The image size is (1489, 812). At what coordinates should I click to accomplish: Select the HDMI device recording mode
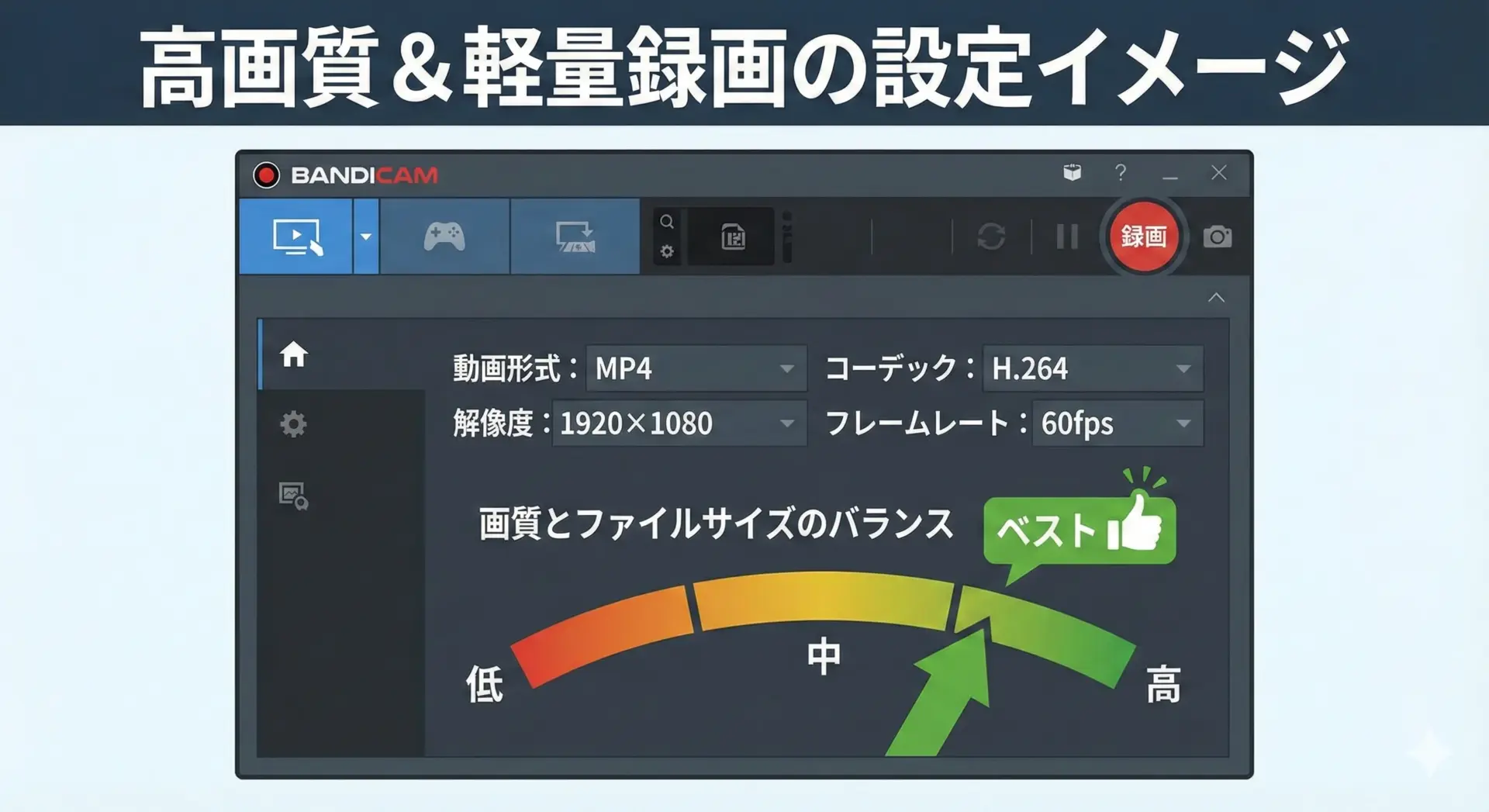[575, 237]
